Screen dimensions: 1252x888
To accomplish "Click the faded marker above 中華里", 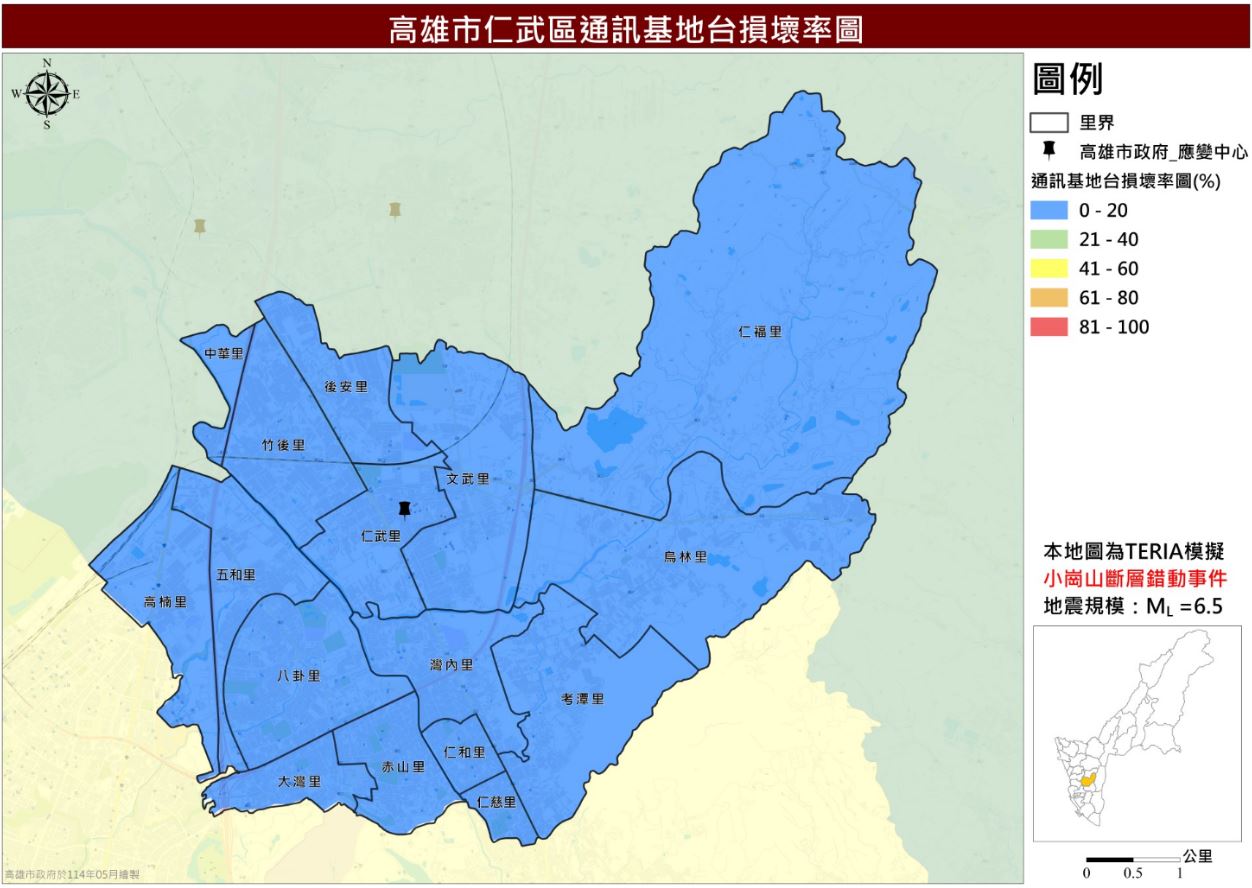I will coord(201,227).
